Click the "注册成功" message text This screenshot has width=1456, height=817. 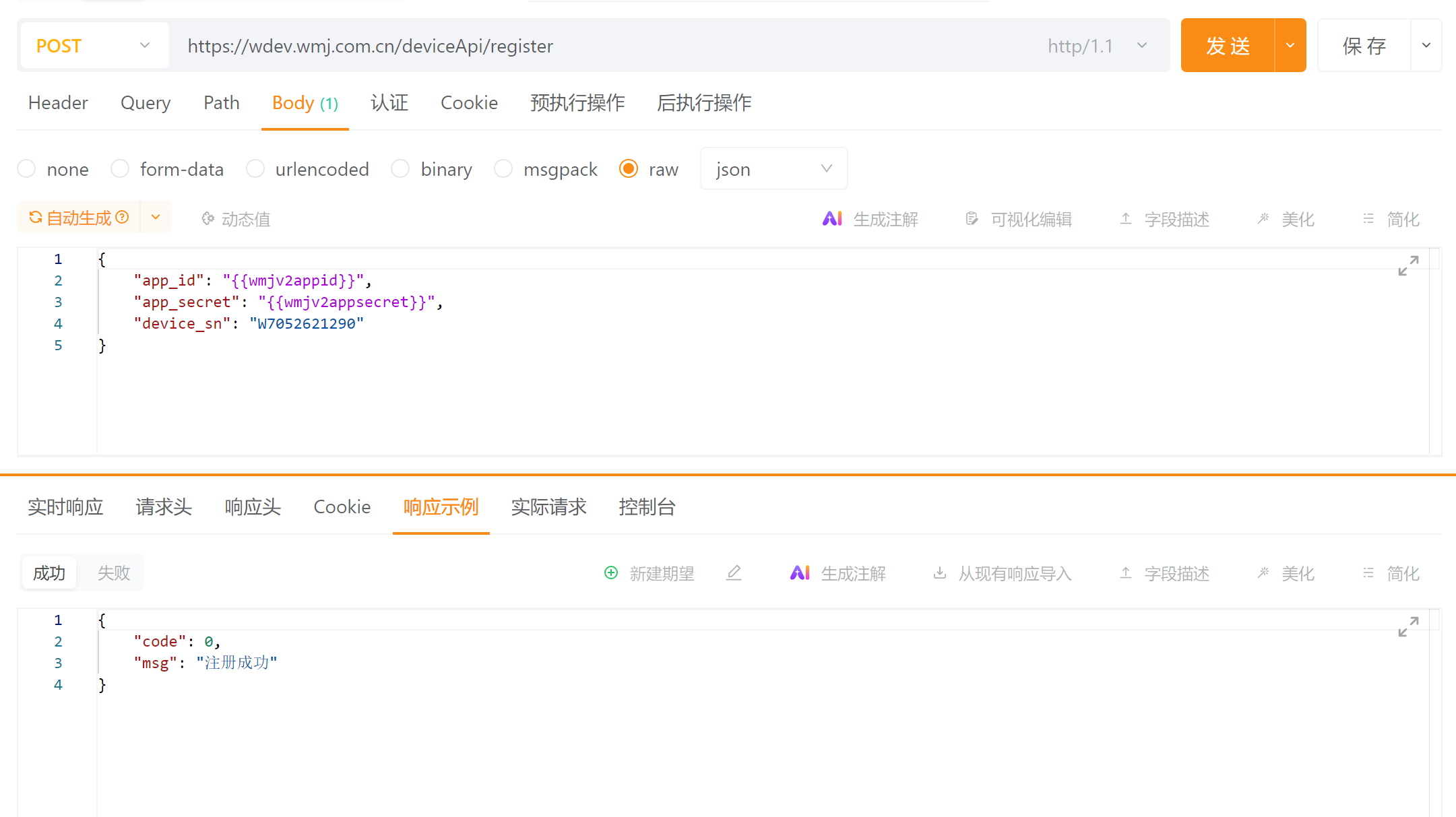tap(236, 663)
